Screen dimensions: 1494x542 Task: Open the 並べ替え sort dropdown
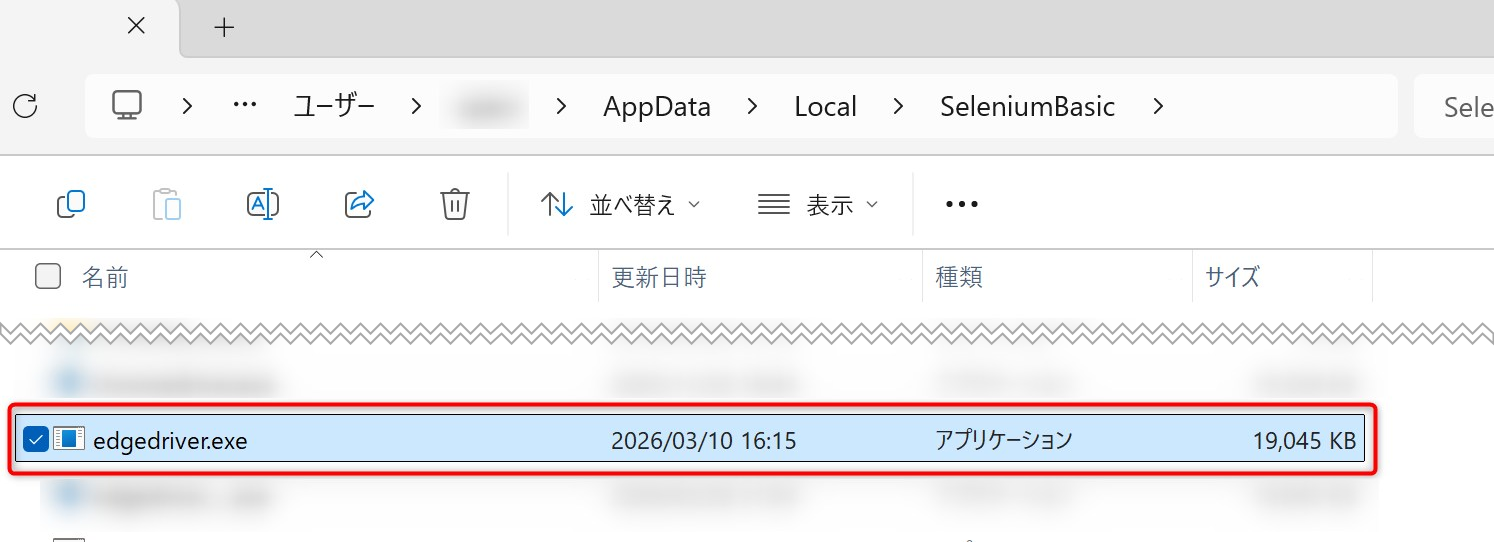pos(621,205)
